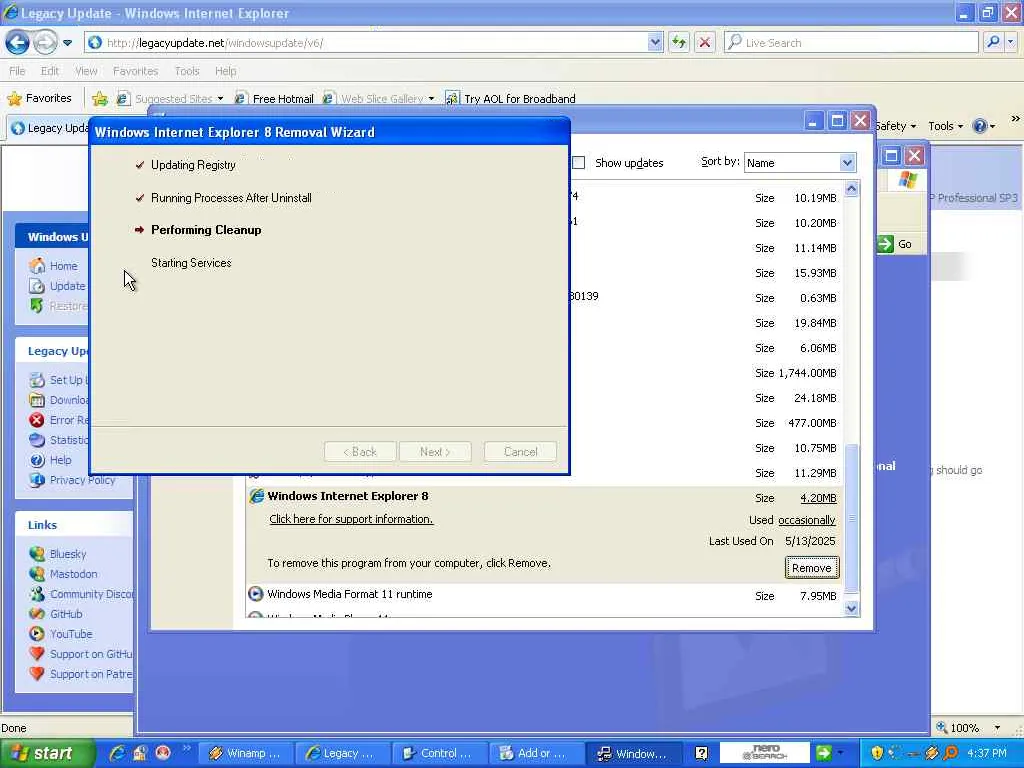Click the Nero Search toolbar box
Screen dimensions: 1024x768
(x=765, y=753)
